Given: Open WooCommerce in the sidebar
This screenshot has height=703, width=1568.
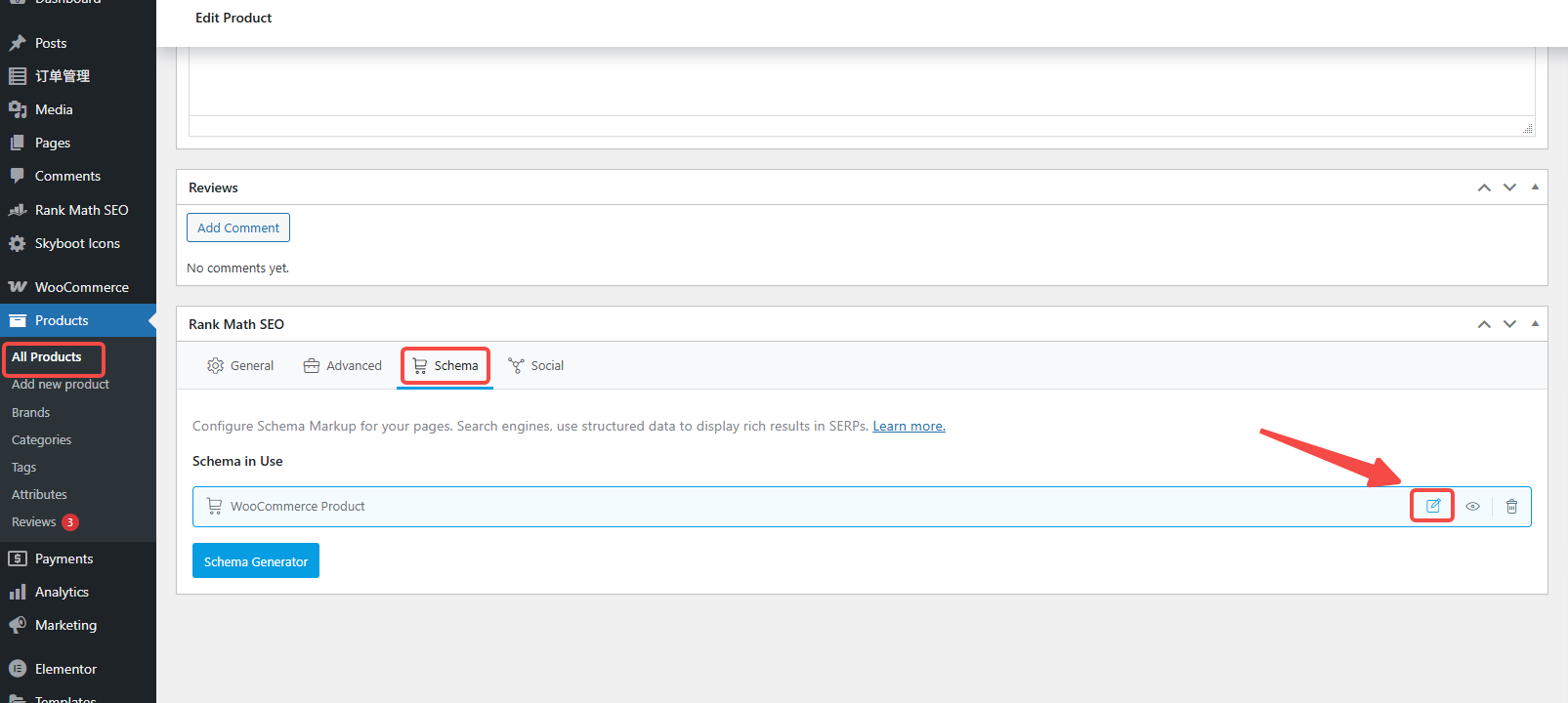Looking at the screenshot, I should tap(81, 287).
